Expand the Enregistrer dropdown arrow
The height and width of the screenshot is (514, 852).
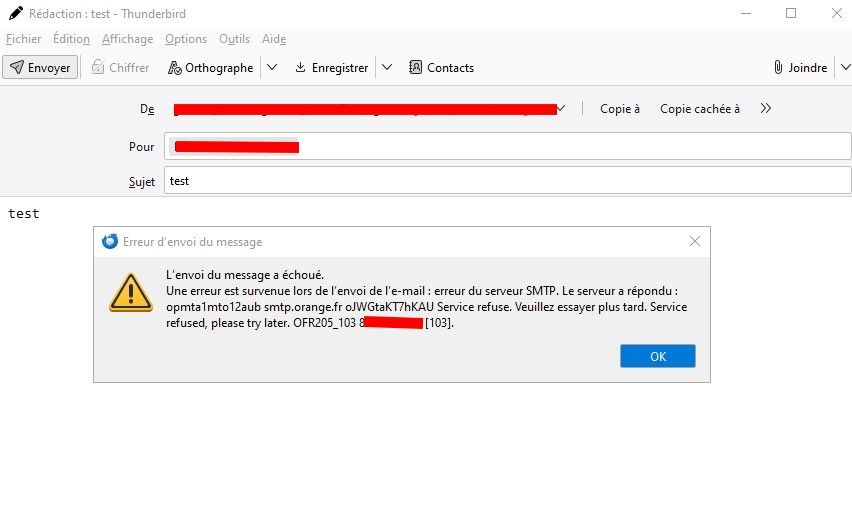tap(387, 67)
